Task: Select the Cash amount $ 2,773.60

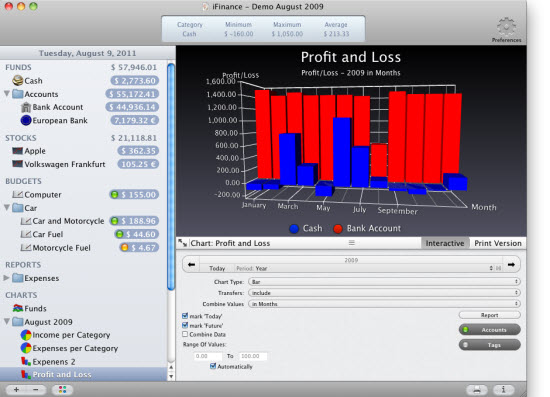Action: 135,81
